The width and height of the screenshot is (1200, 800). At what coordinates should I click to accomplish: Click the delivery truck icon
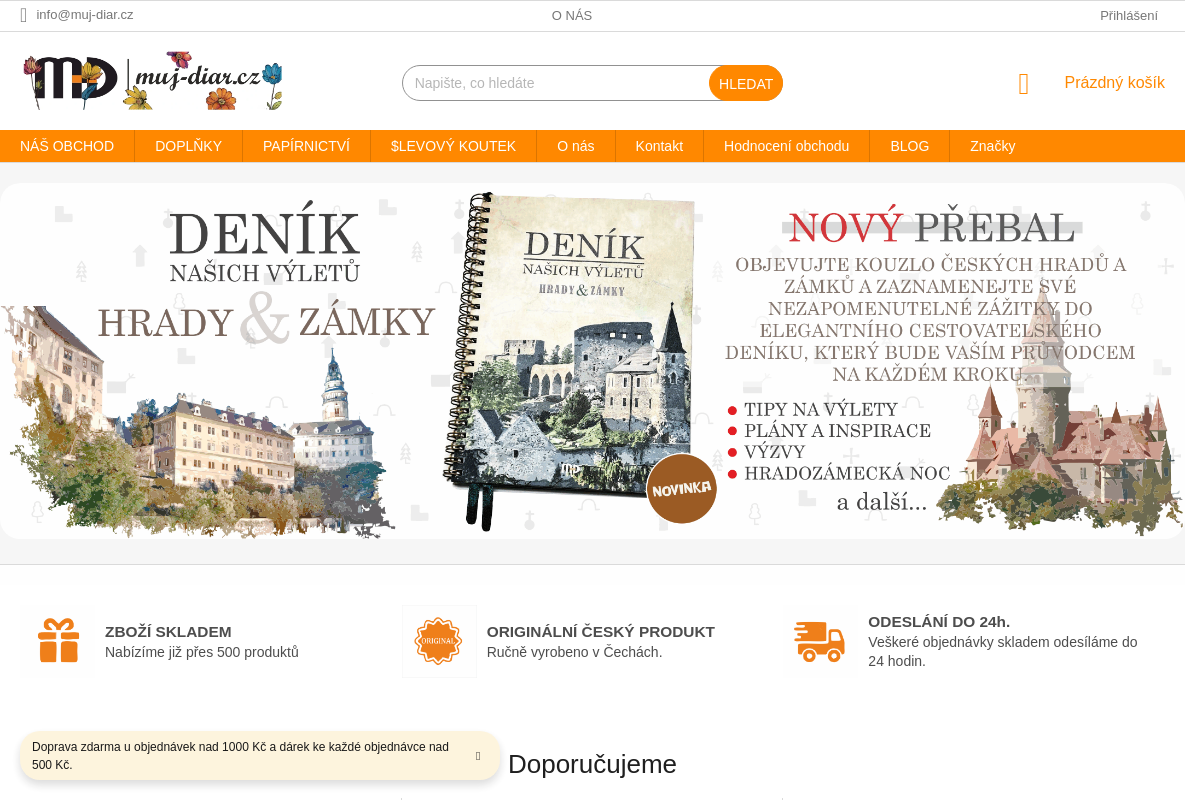(x=820, y=641)
